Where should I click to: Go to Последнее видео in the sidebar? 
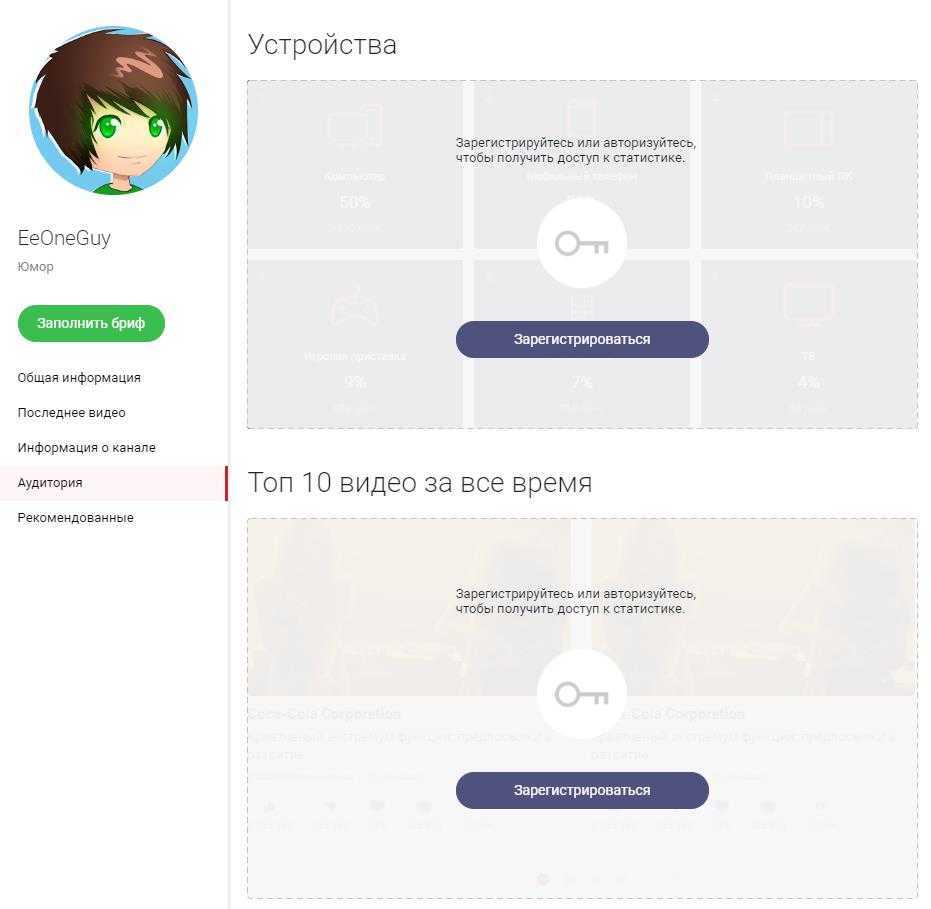pyautogui.click(x=71, y=413)
